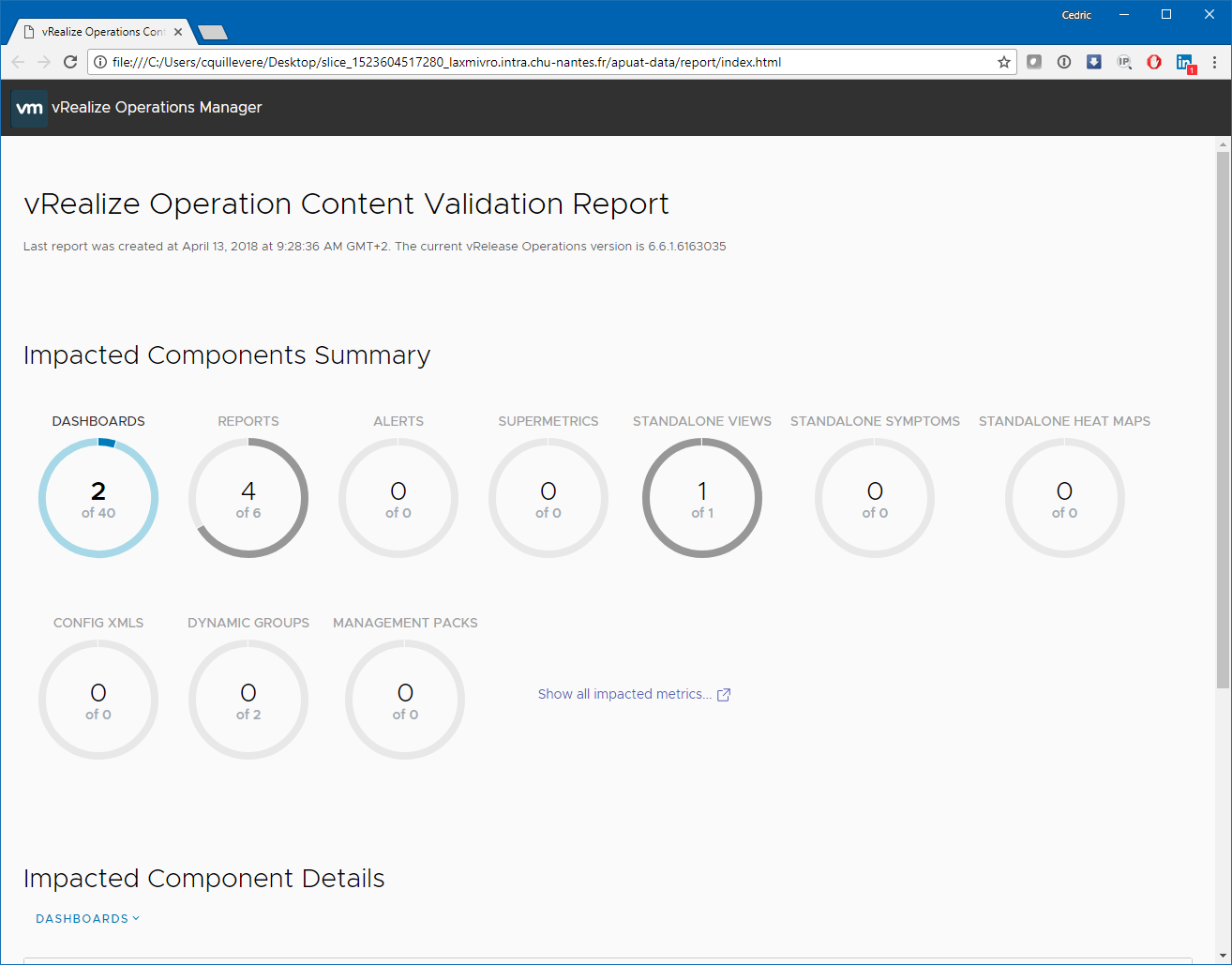Viewport: 1232px width, 965px height.
Task: Open the LinkedIn extension icon
Action: tap(1184, 62)
